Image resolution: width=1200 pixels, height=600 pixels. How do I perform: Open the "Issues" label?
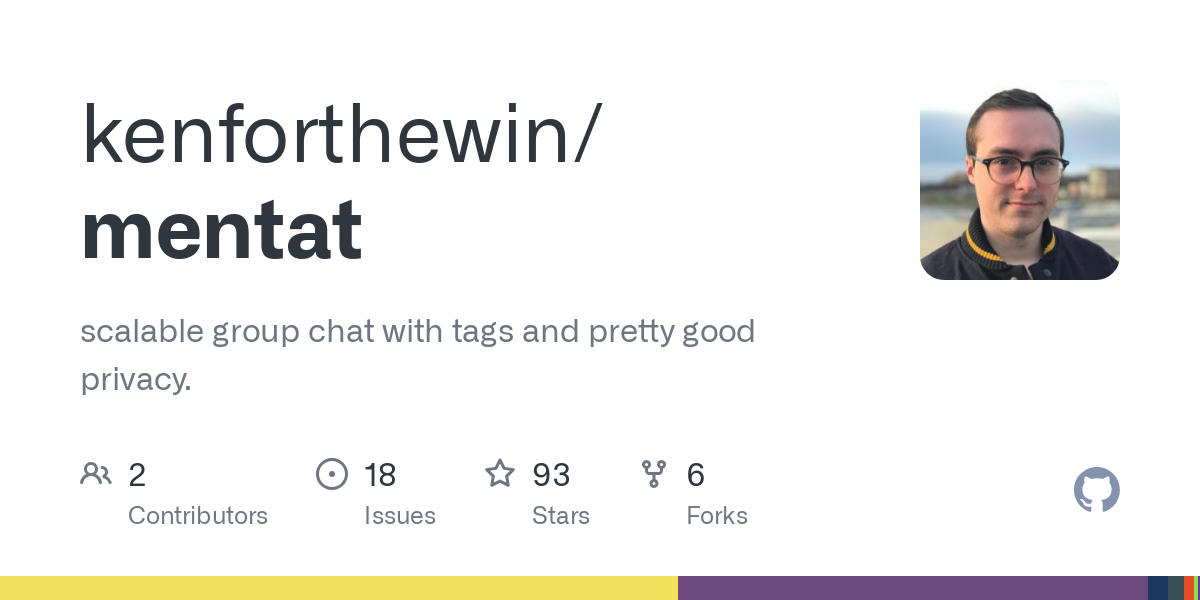400,516
